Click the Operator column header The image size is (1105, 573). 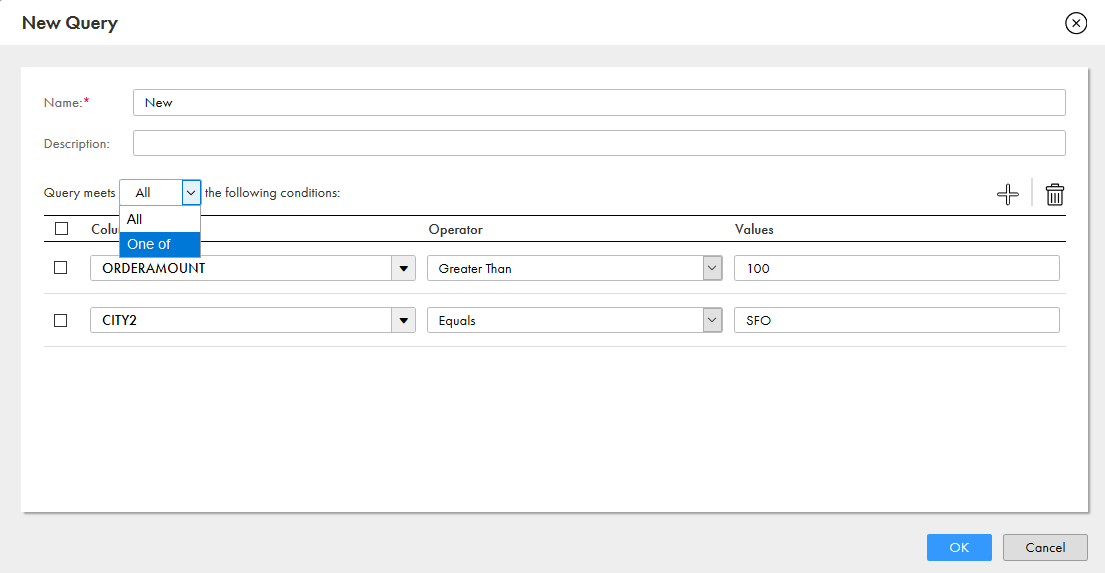coord(455,229)
